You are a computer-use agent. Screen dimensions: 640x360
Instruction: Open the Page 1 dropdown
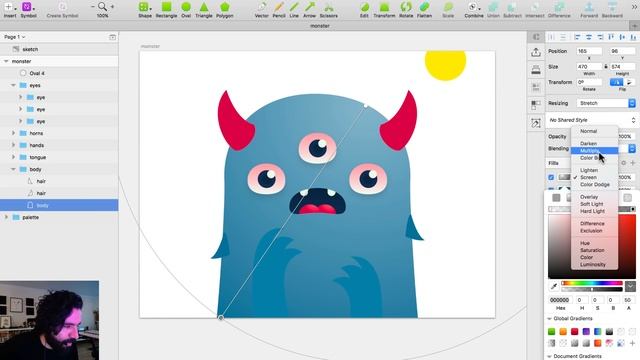click(x=15, y=37)
